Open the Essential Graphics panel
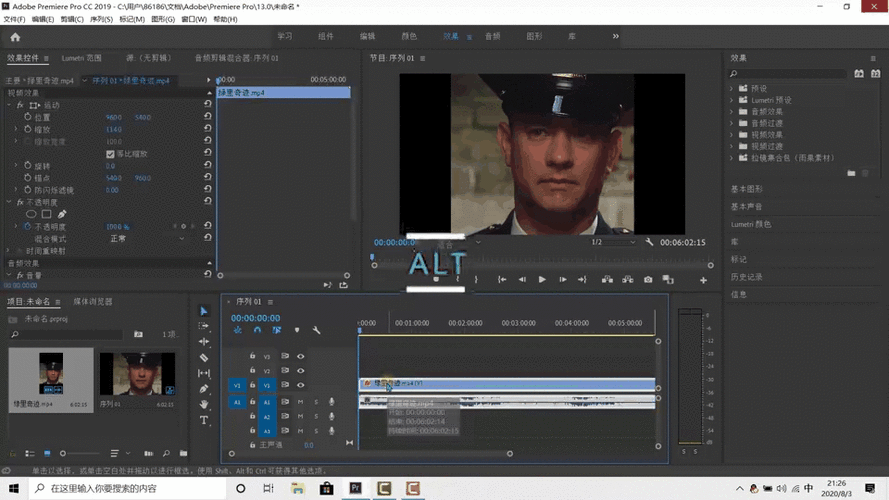 pyautogui.click(x=747, y=189)
